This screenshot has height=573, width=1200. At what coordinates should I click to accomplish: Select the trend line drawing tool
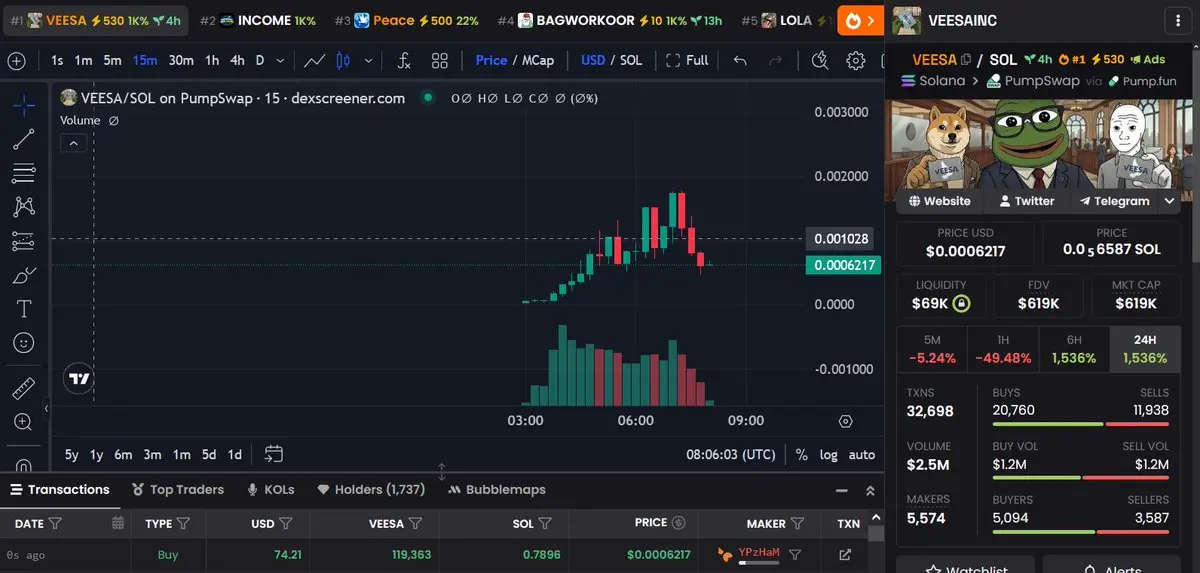click(x=24, y=139)
